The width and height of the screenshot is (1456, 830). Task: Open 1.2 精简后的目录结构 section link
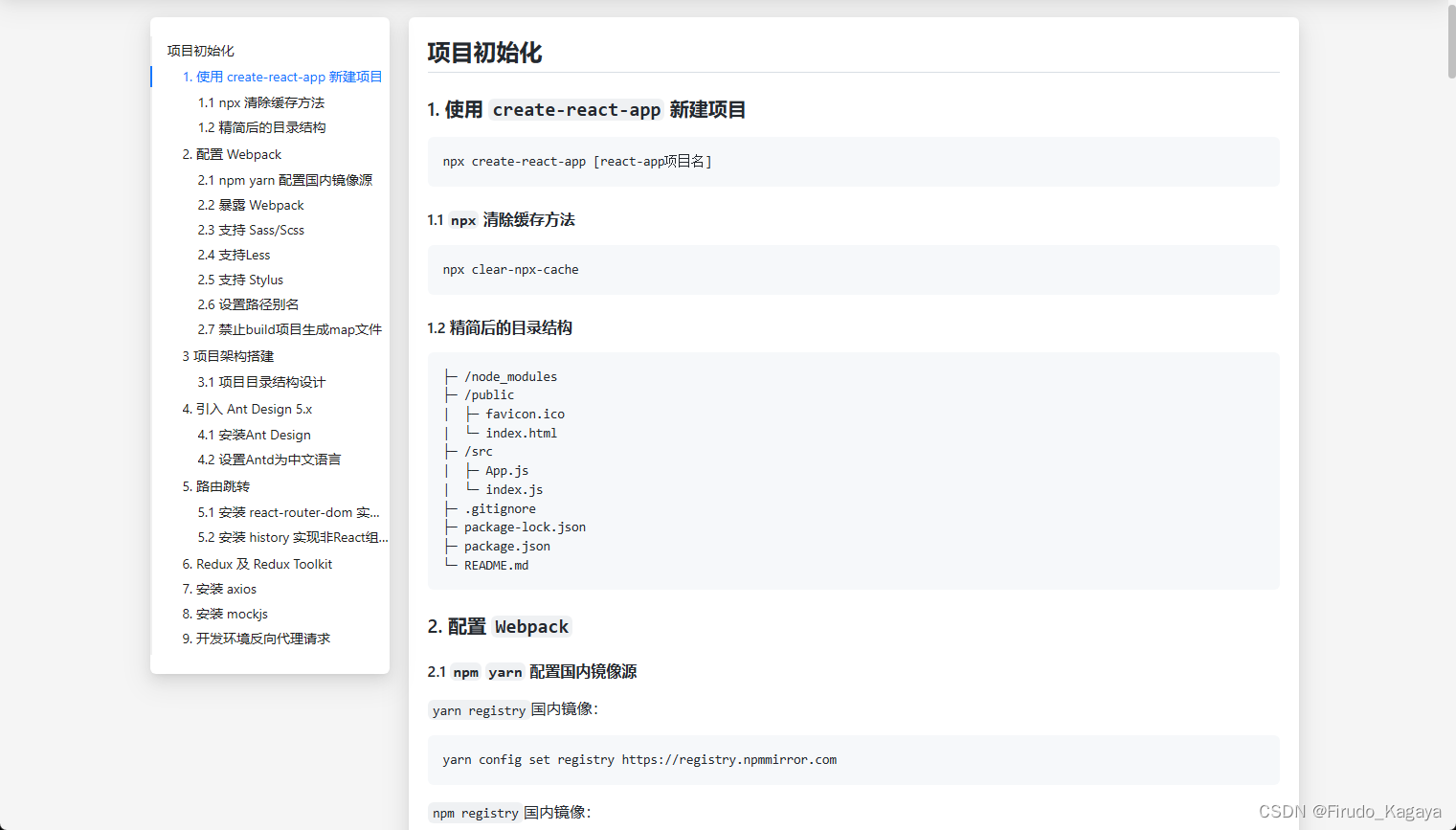tap(260, 127)
